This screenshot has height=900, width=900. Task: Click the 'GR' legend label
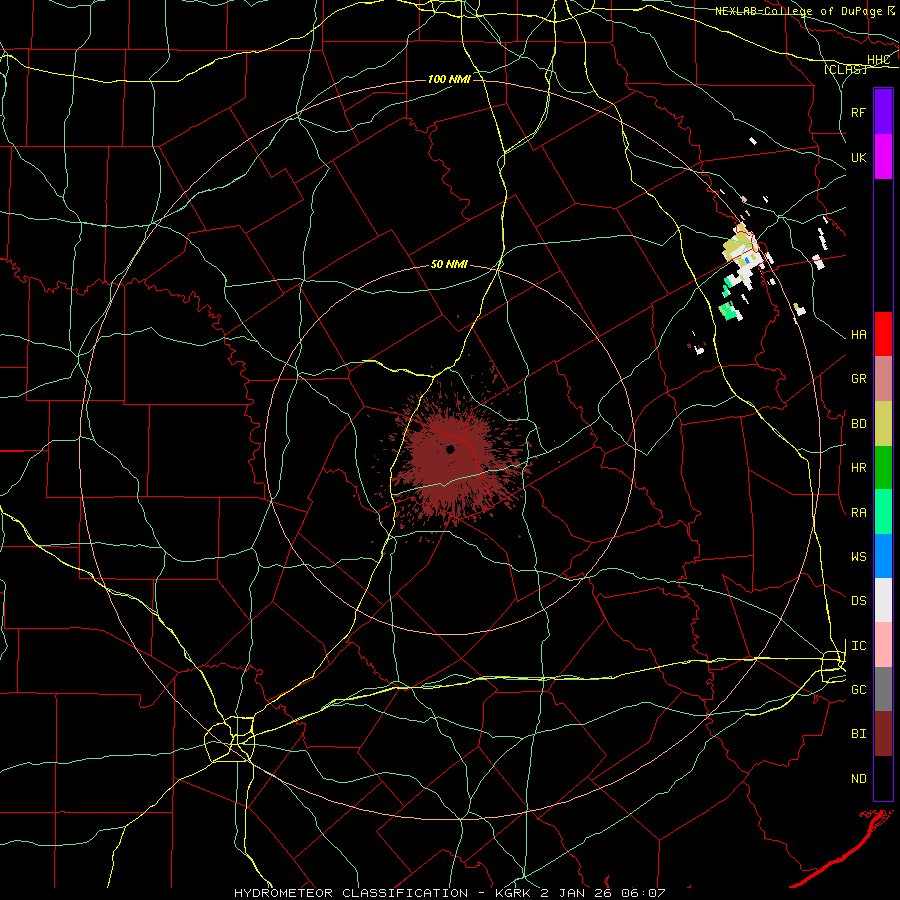858,379
